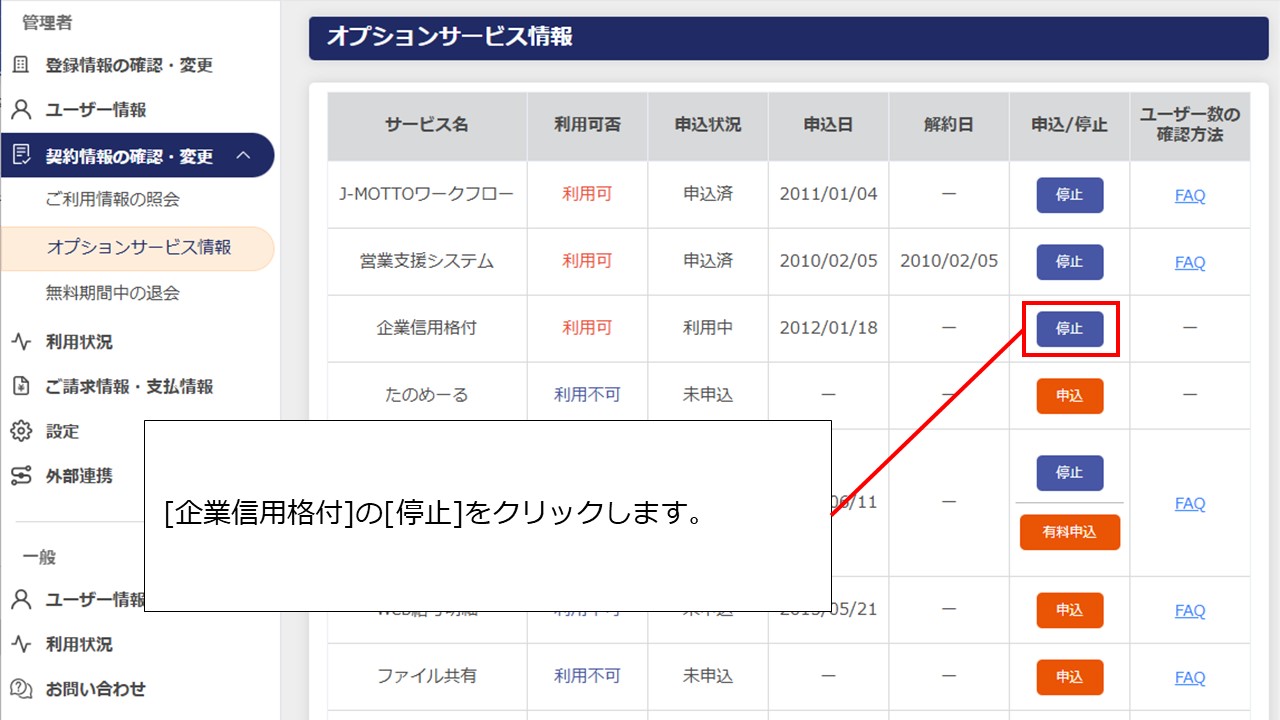Open 無料期間中の退会 submenu item
Viewport: 1280px width, 720px height.
point(113,293)
